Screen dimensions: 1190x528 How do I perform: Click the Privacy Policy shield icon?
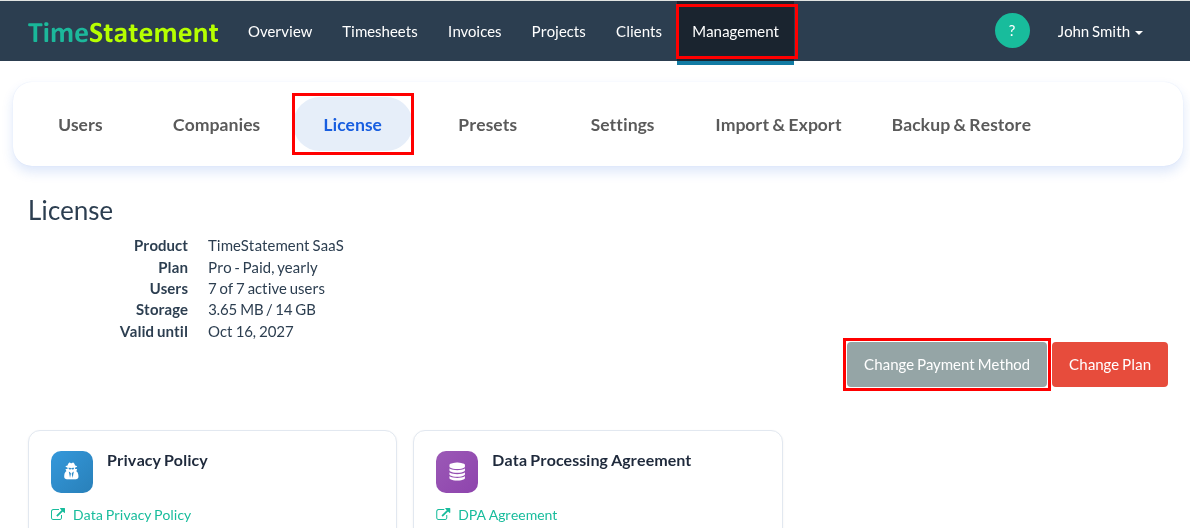[x=72, y=472]
